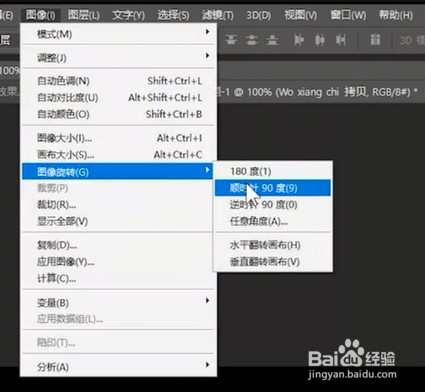This screenshot has width=425, height=392.
Task: Rotate 逆时针 90 度(0)
Action: [273, 205]
